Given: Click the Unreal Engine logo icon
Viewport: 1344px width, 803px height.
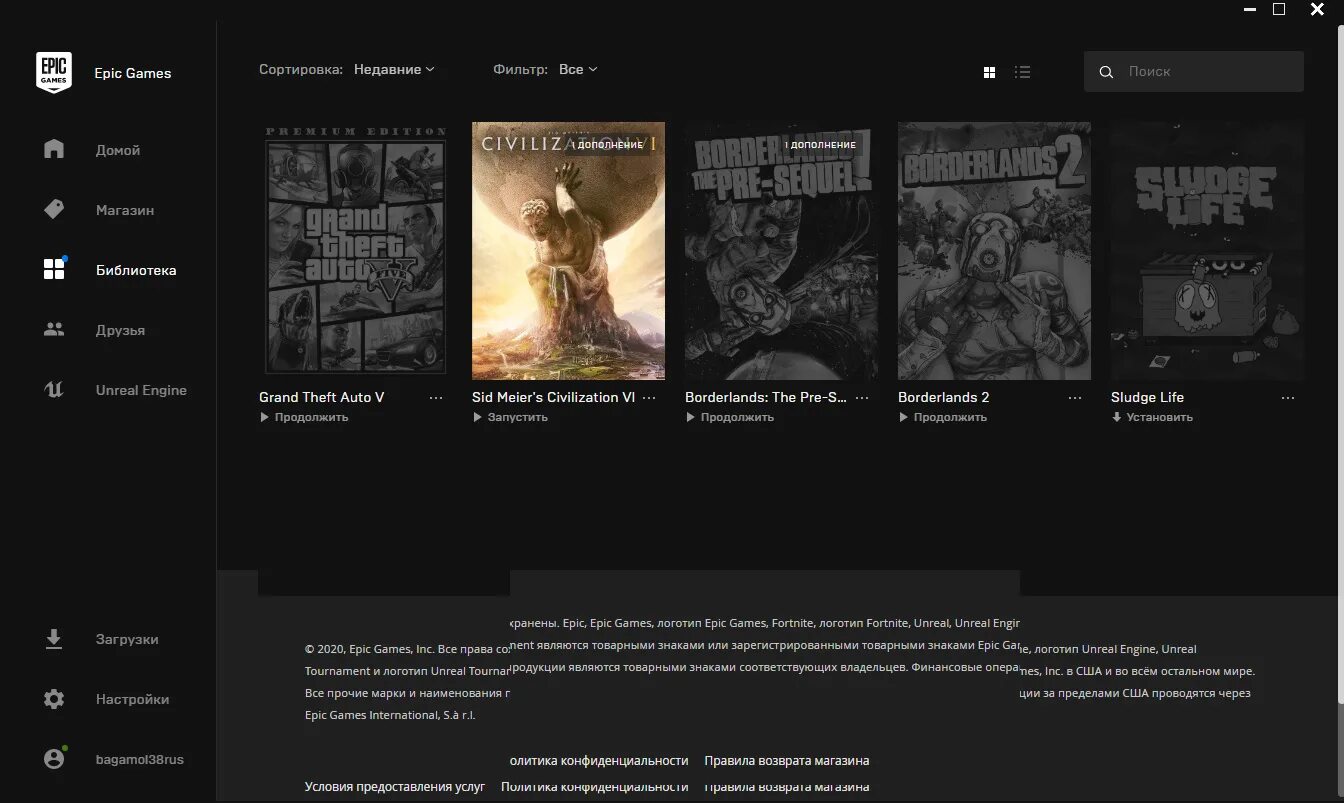Looking at the screenshot, I should [54, 390].
